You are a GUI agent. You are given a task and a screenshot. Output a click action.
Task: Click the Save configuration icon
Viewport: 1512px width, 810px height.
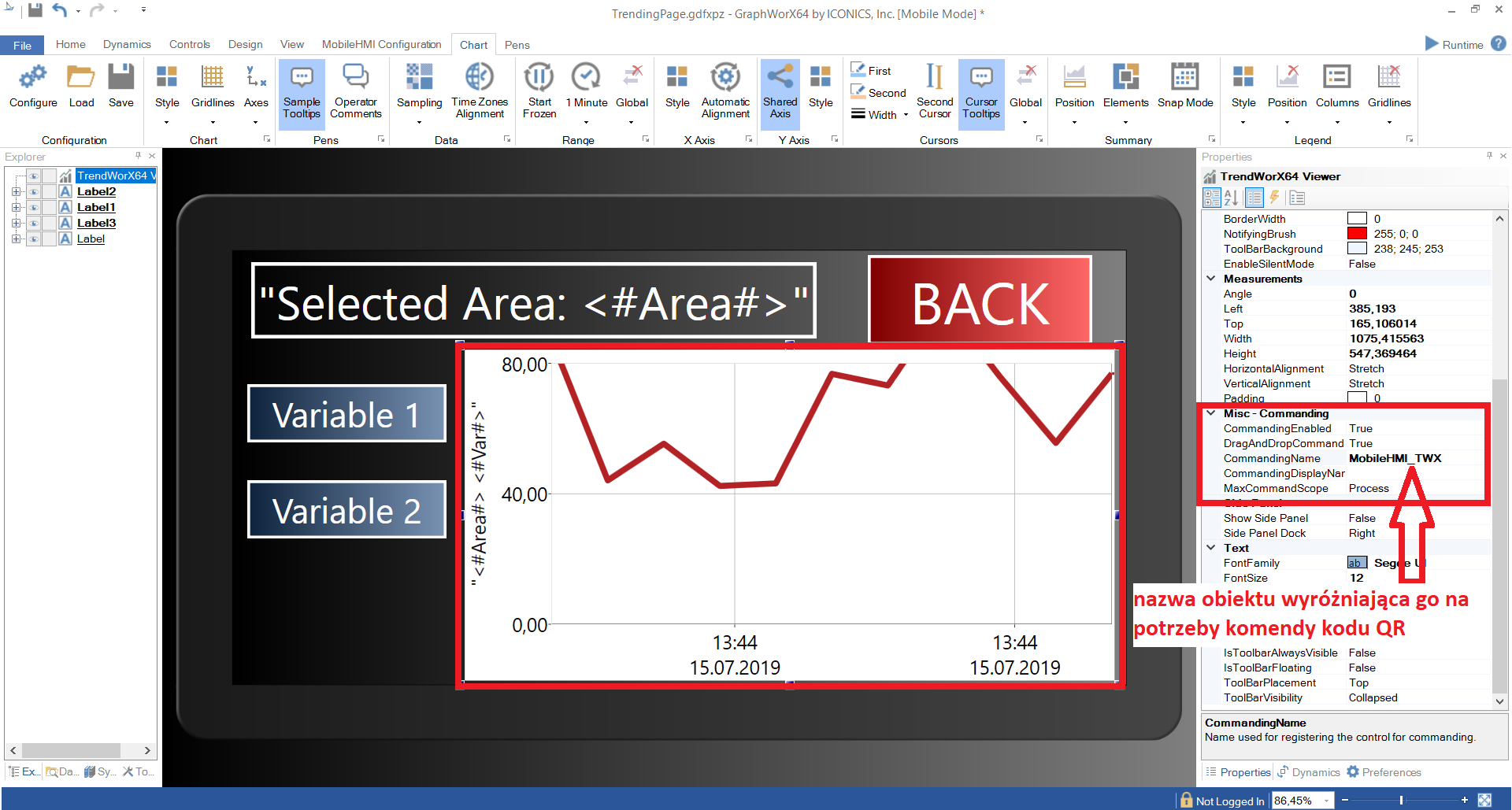tap(121, 87)
